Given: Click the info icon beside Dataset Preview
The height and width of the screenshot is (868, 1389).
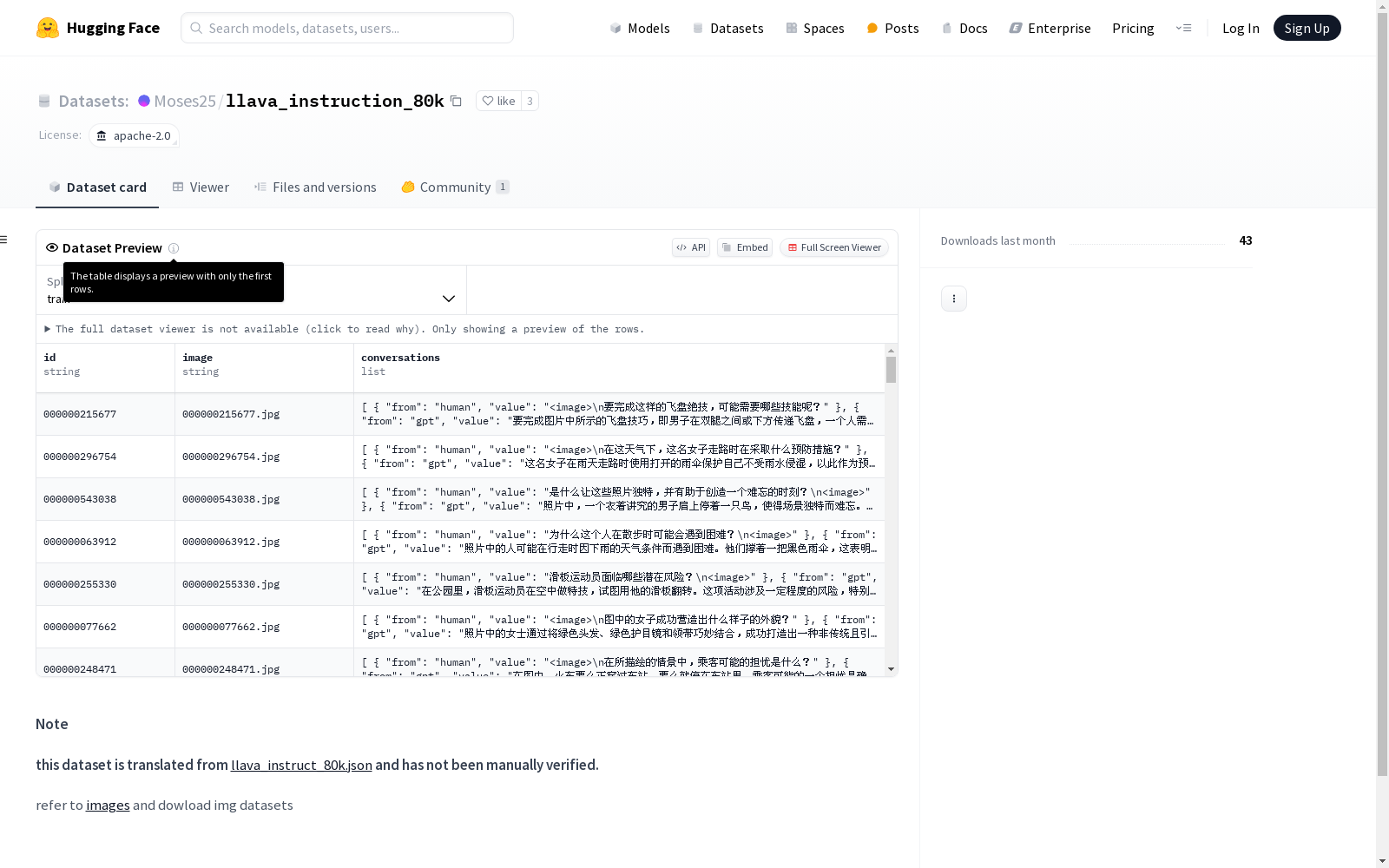Looking at the screenshot, I should coord(174,248).
